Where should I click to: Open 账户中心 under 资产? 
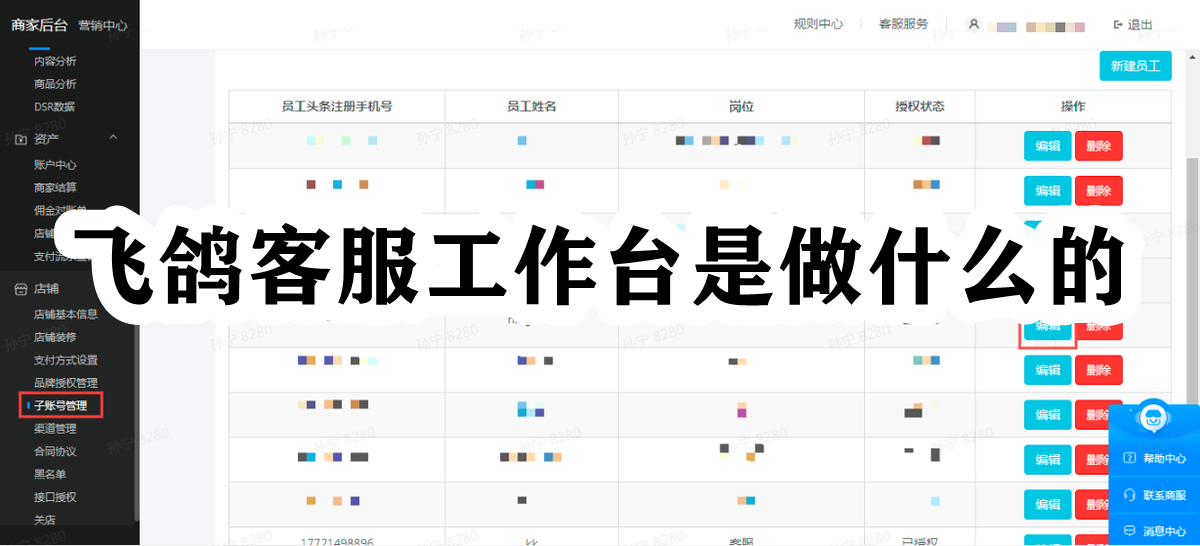(55, 165)
